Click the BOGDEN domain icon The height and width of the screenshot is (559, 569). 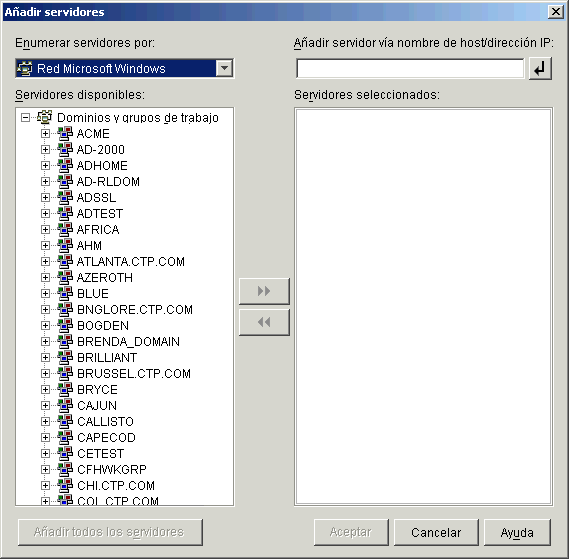coord(65,325)
